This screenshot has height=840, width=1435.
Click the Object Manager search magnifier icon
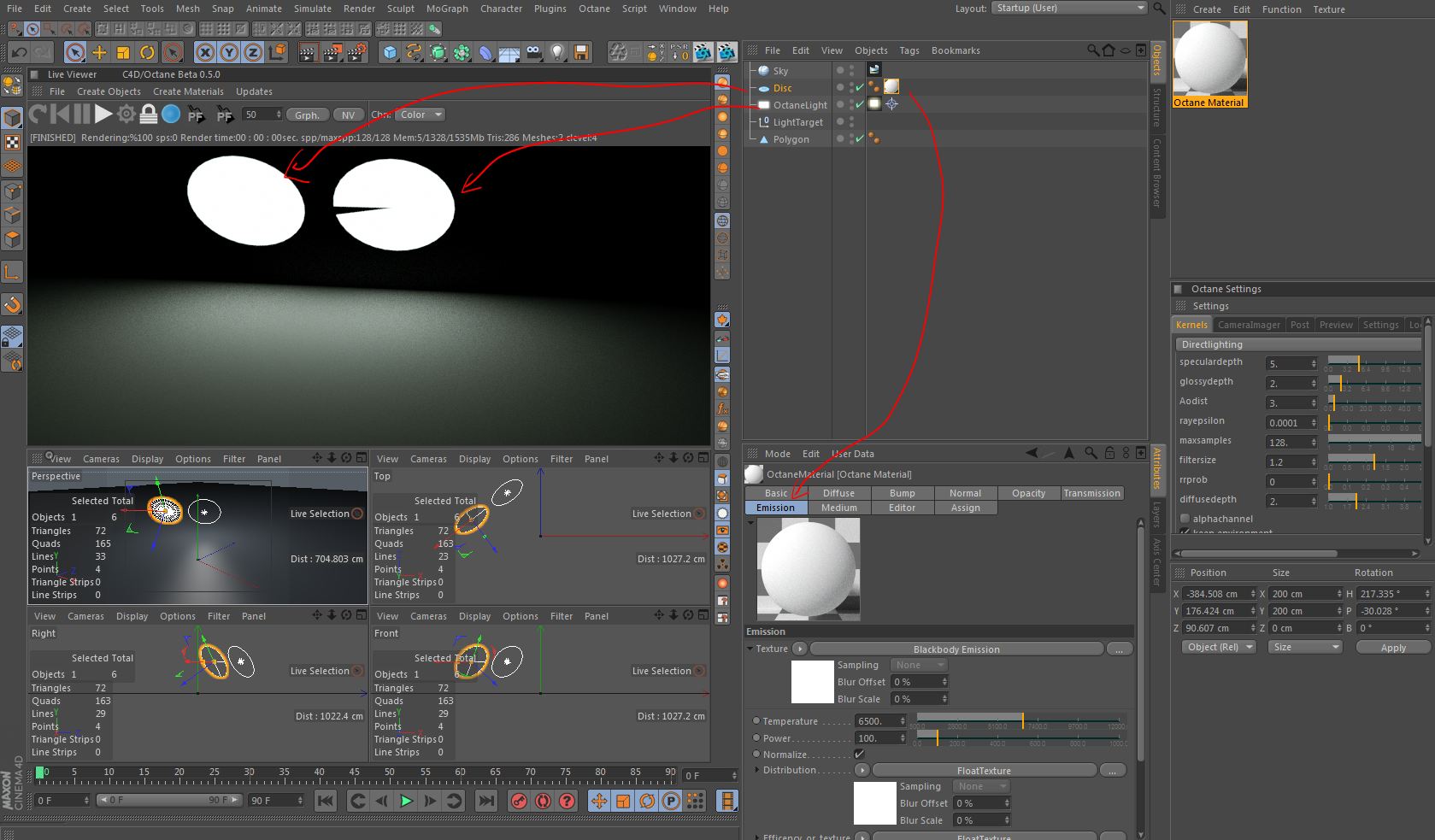[1093, 50]
